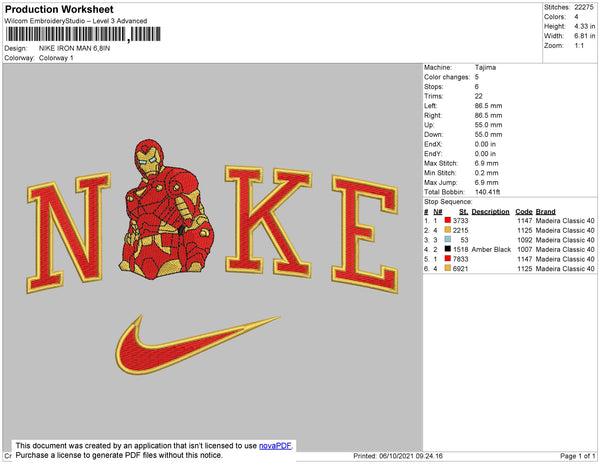Select the Min Stitch value 0.2 mm
Viewport: 600px width, 464px height.
pos(487,173)
